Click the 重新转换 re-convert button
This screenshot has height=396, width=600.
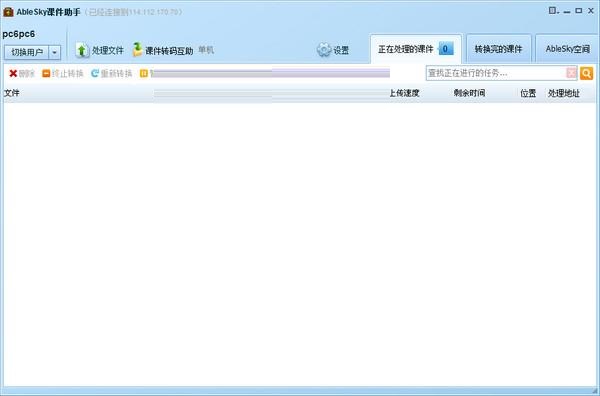[111, 73]
